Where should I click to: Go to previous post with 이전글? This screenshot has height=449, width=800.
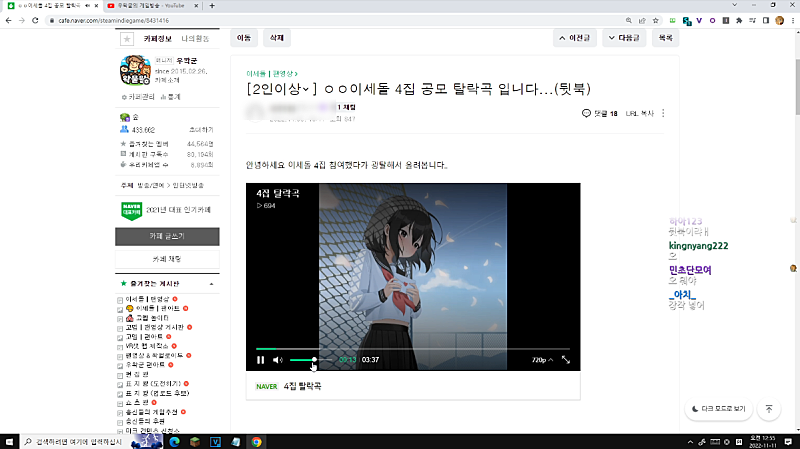pos(574,38)
